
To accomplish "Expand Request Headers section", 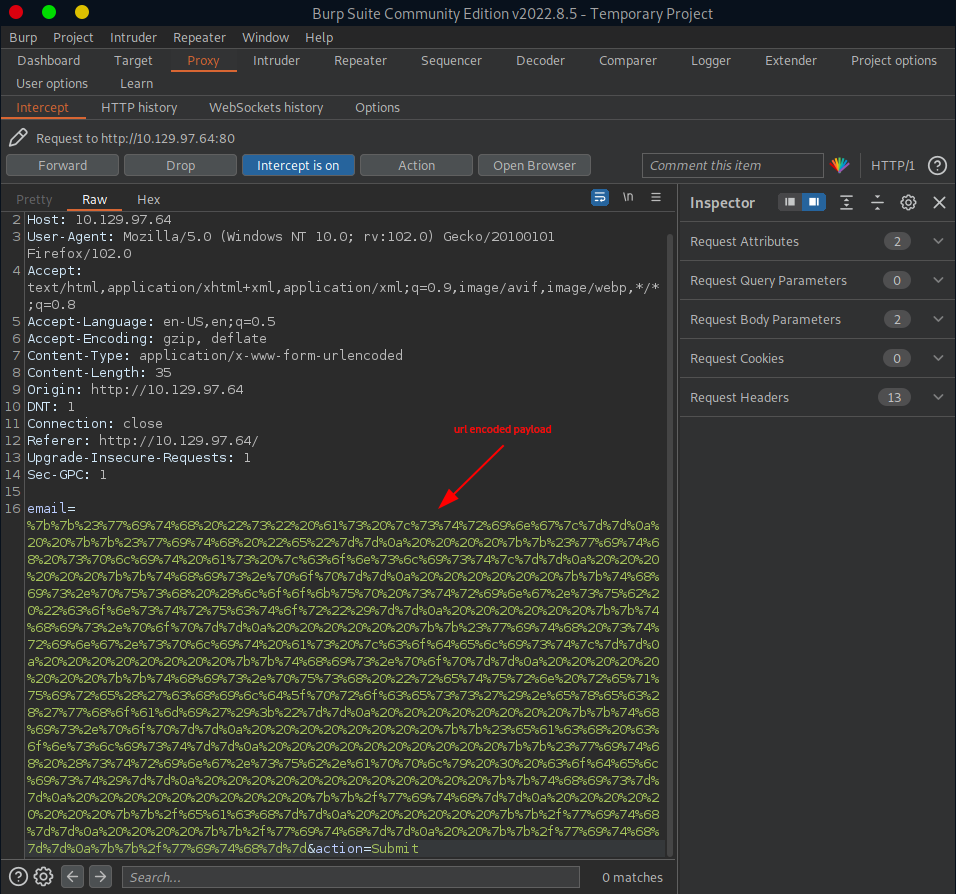I will click(x=937, y=397).
